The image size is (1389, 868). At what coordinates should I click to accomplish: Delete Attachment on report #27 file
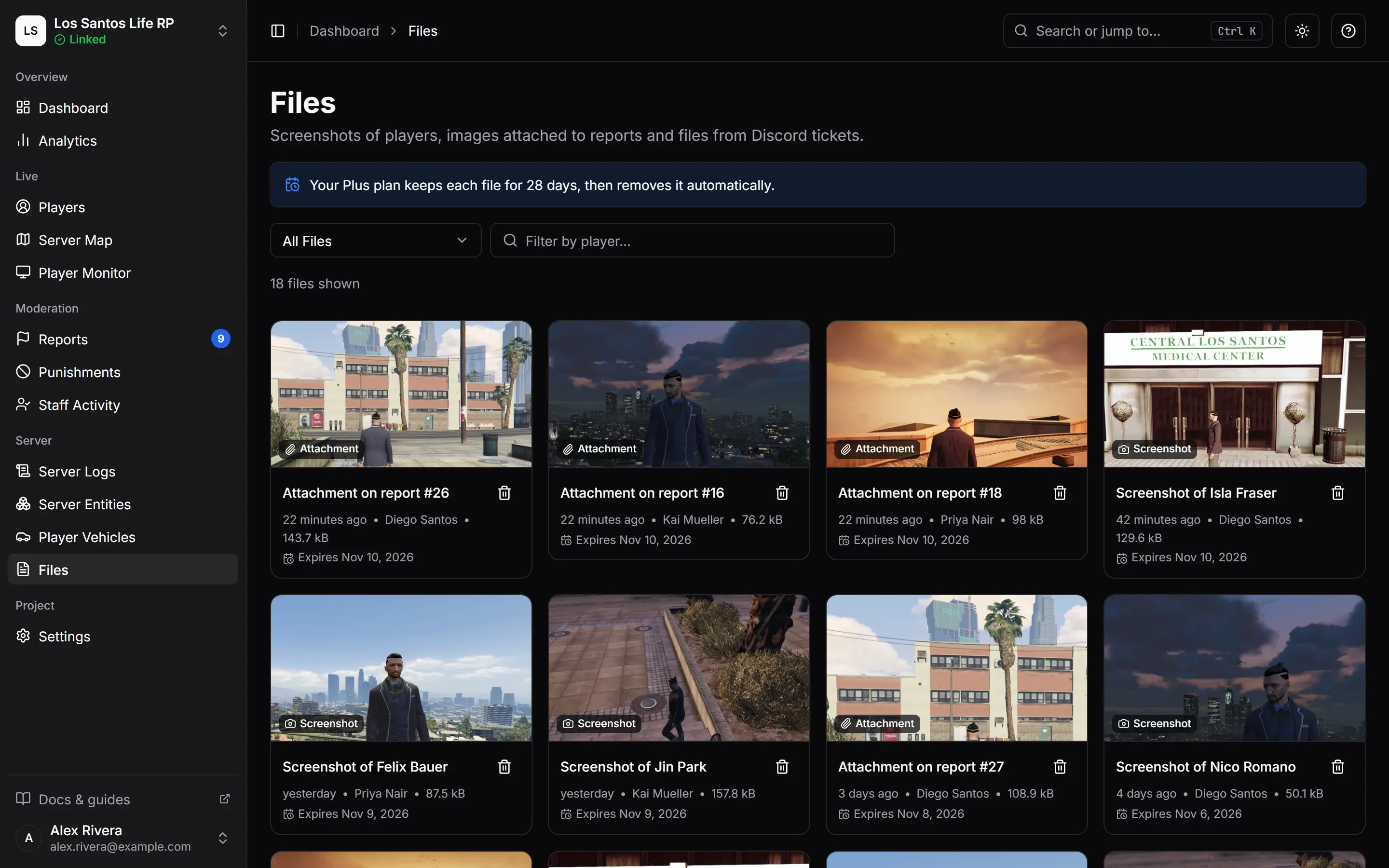tap(1060, 767)
